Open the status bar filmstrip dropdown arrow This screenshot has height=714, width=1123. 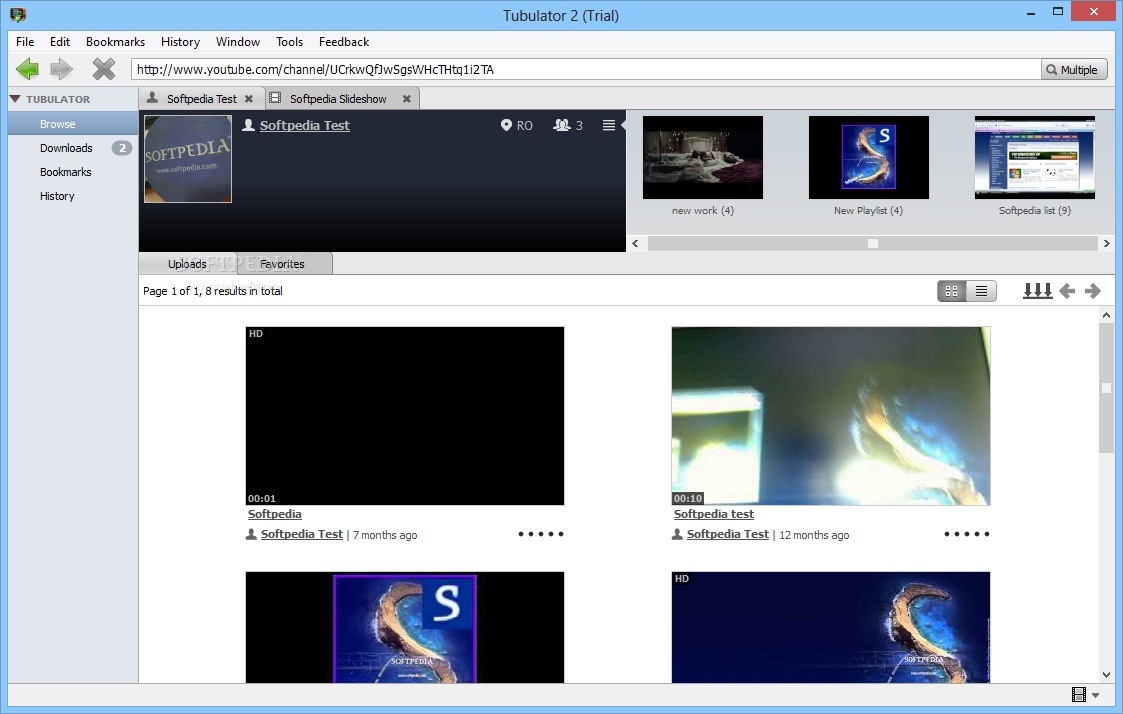[1096, 695]
